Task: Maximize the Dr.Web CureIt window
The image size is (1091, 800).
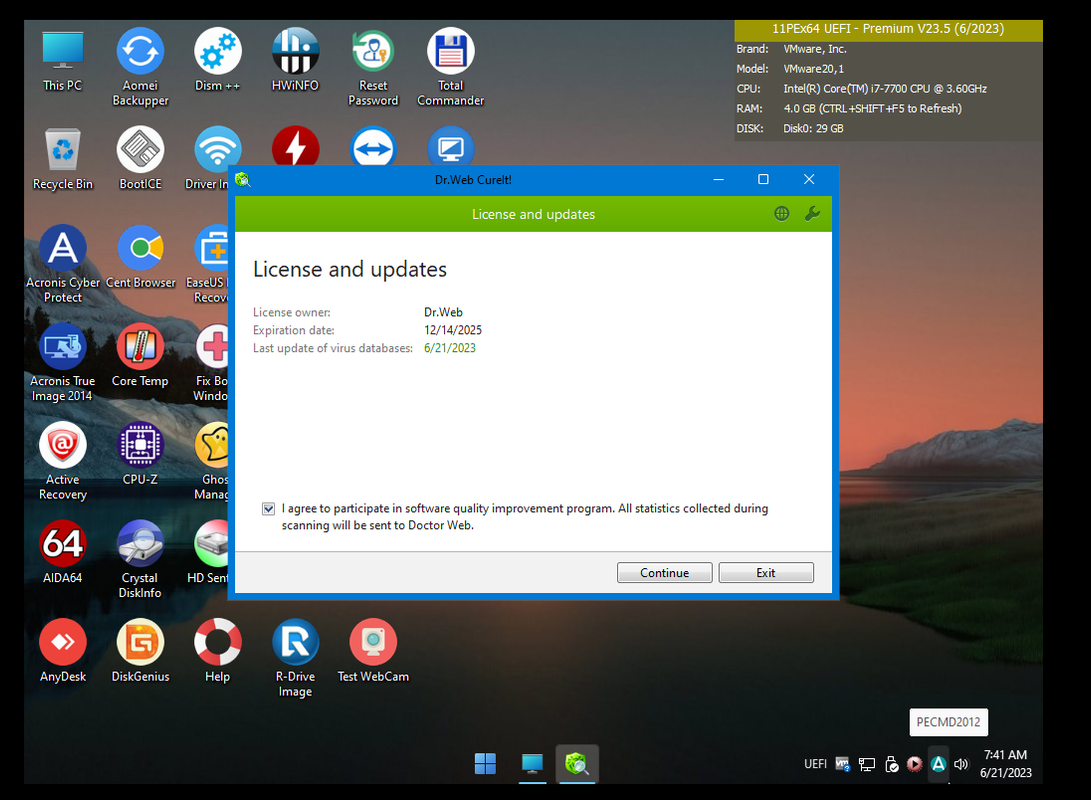Action: pos(763,179)
